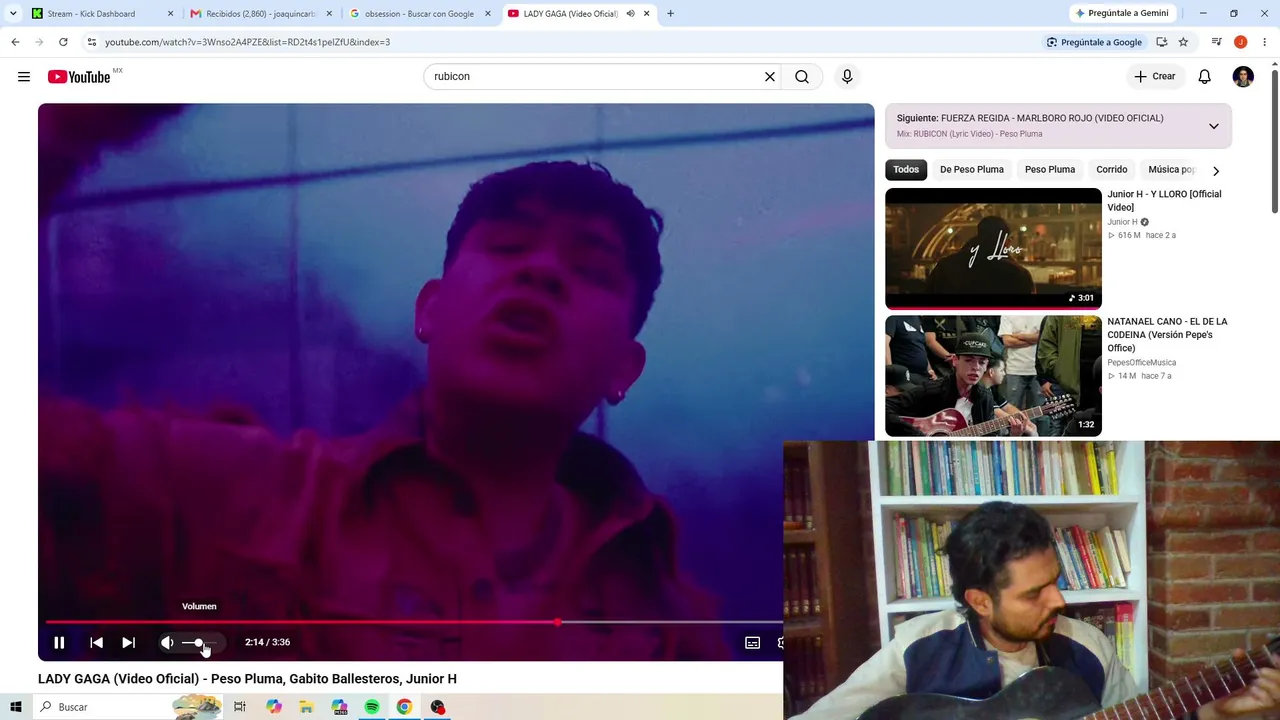The image size is (1280, 720).
Task: Install the app via address bar icon
Action: (1161, 42)
